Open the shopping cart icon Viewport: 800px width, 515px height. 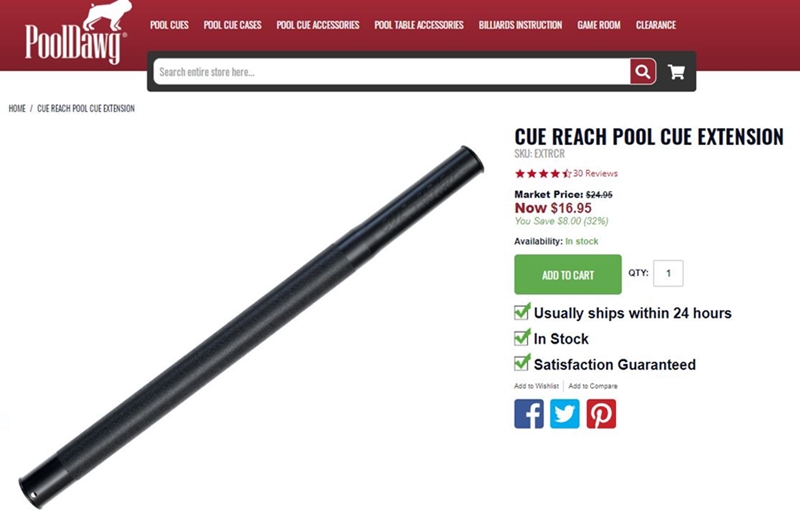coord(677,72)
